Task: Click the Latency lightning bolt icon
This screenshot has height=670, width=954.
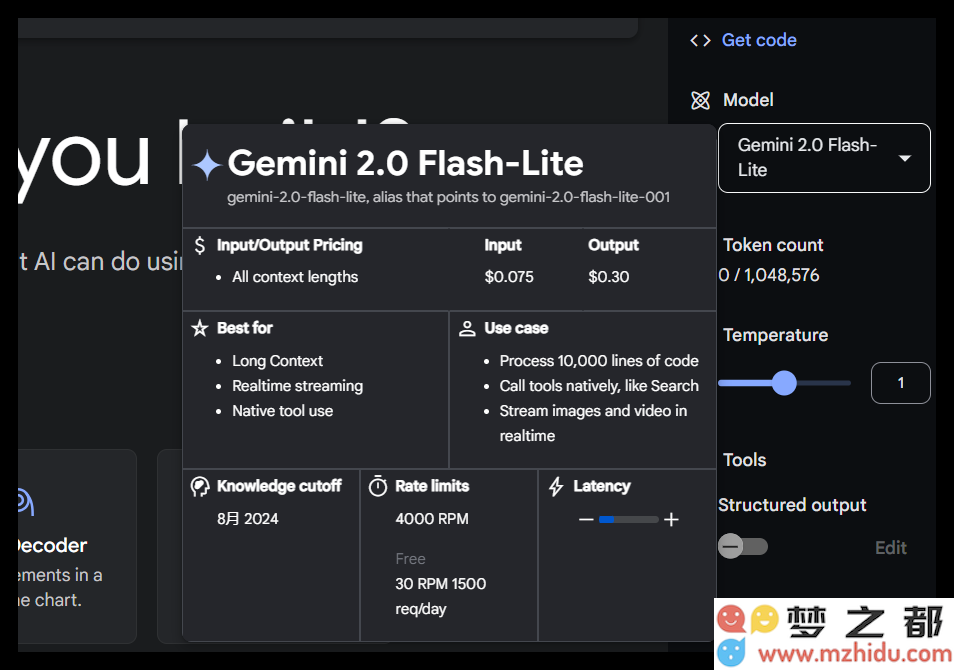Action: point(556,486)
